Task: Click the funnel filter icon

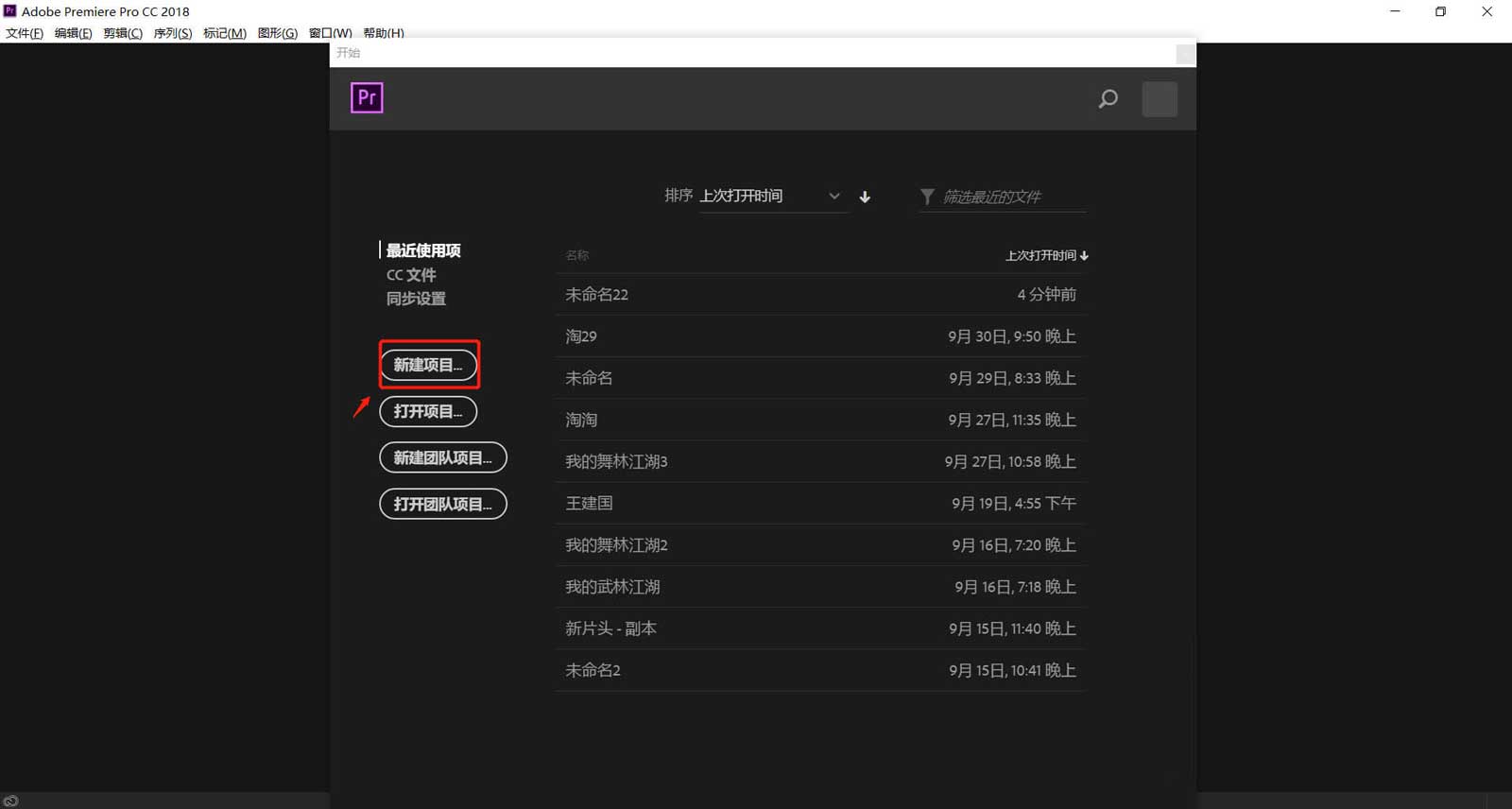Action: 927,196
